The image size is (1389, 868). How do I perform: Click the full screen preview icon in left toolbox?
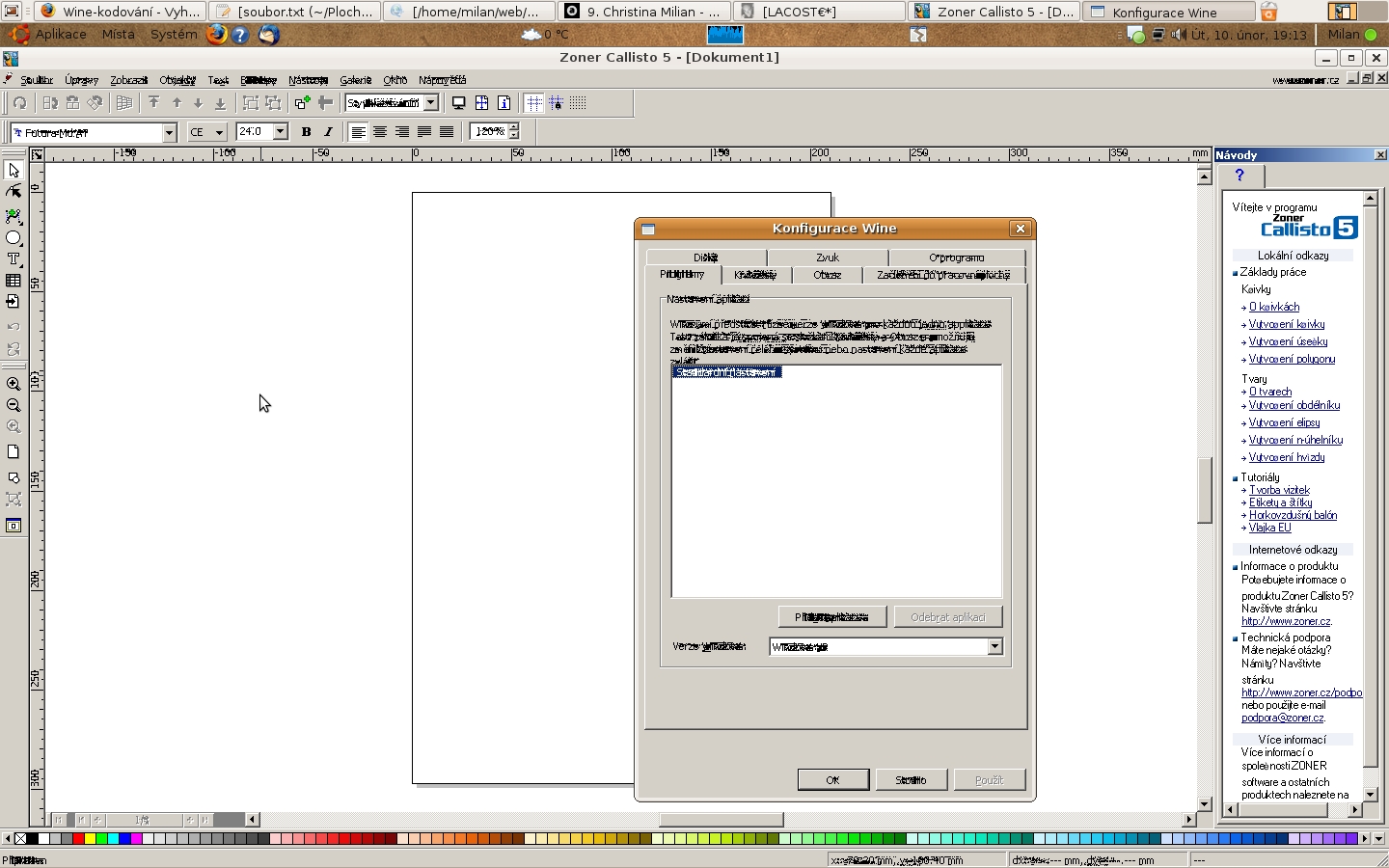pyautogui.click(x=14, y=526)
